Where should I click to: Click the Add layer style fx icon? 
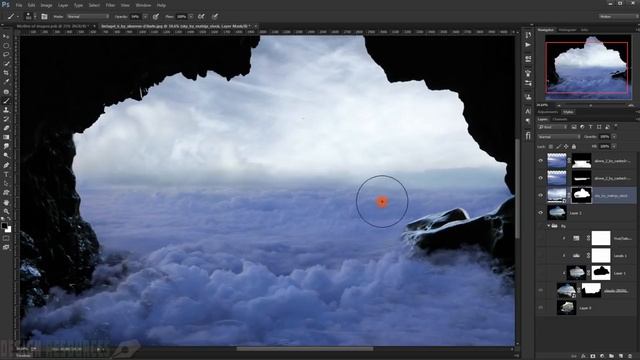[x=583, y=356]
